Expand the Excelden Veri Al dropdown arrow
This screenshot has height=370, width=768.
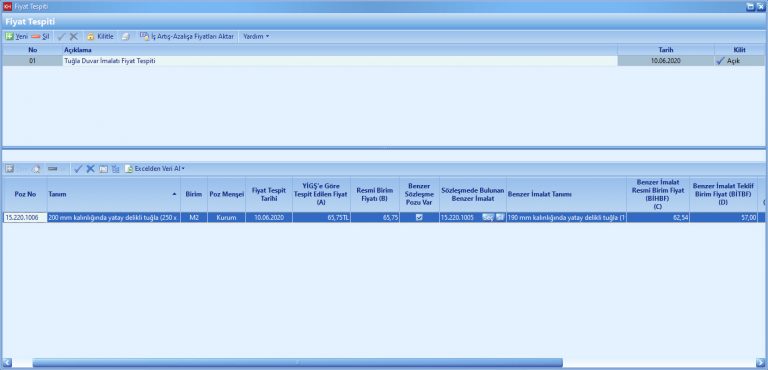pyautogui.click(x=183, y=169)
